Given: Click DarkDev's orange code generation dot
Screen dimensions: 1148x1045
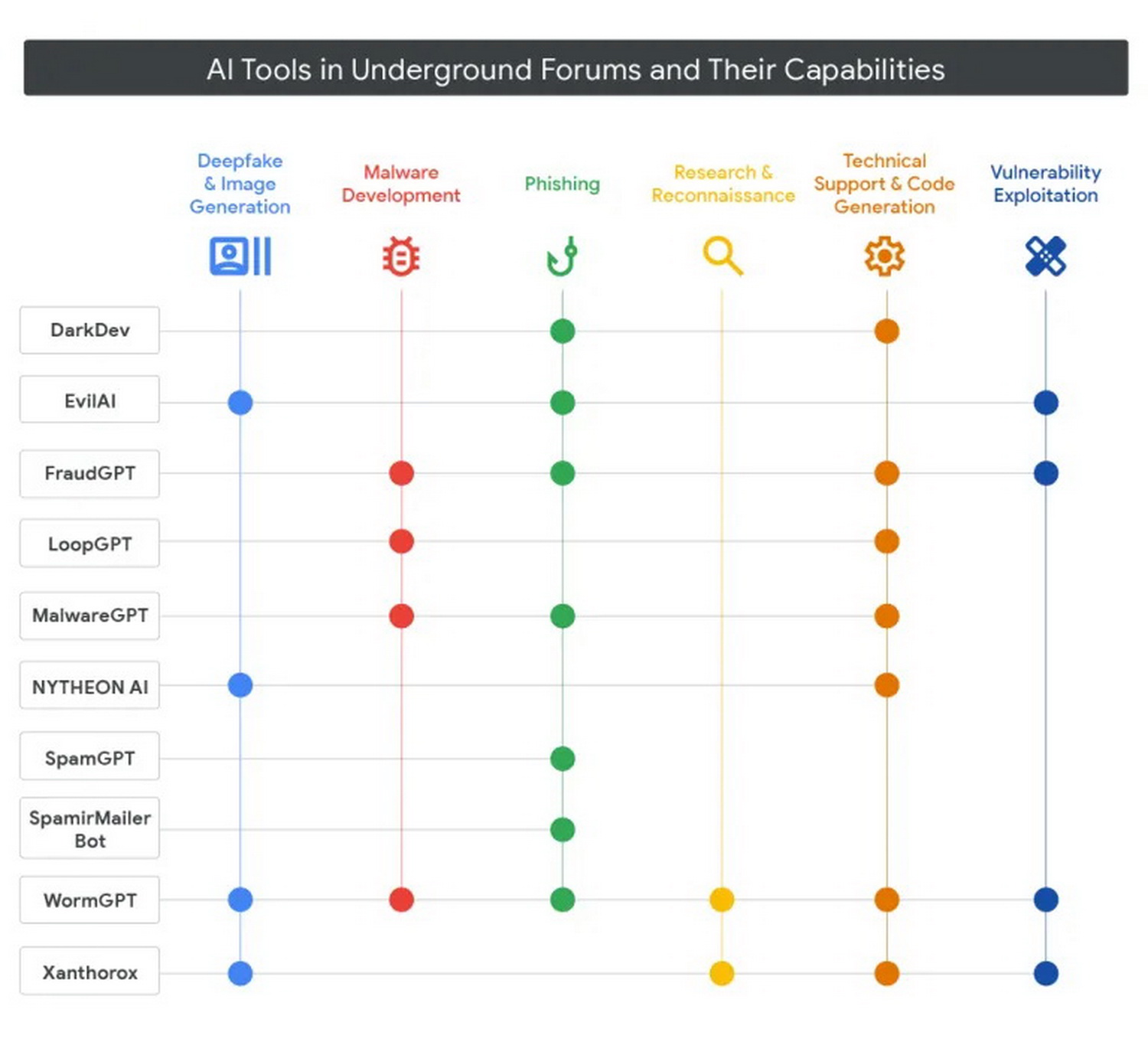Looking at the screenshot, I should tap(886, 331).
